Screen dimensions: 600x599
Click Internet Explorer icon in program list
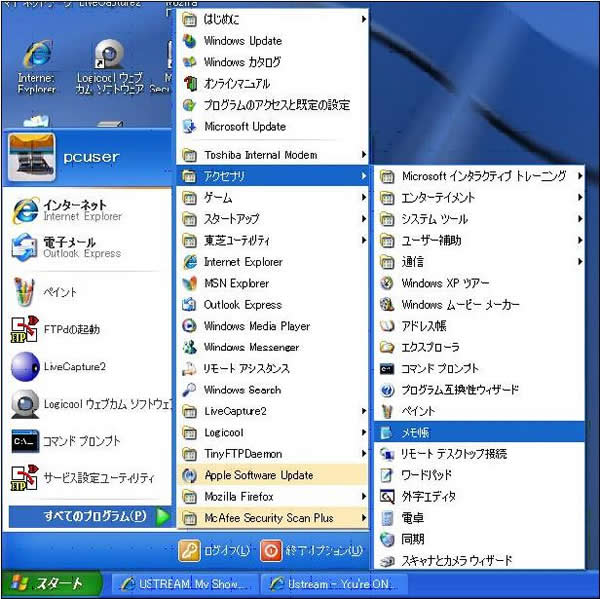tap(190, 262)
